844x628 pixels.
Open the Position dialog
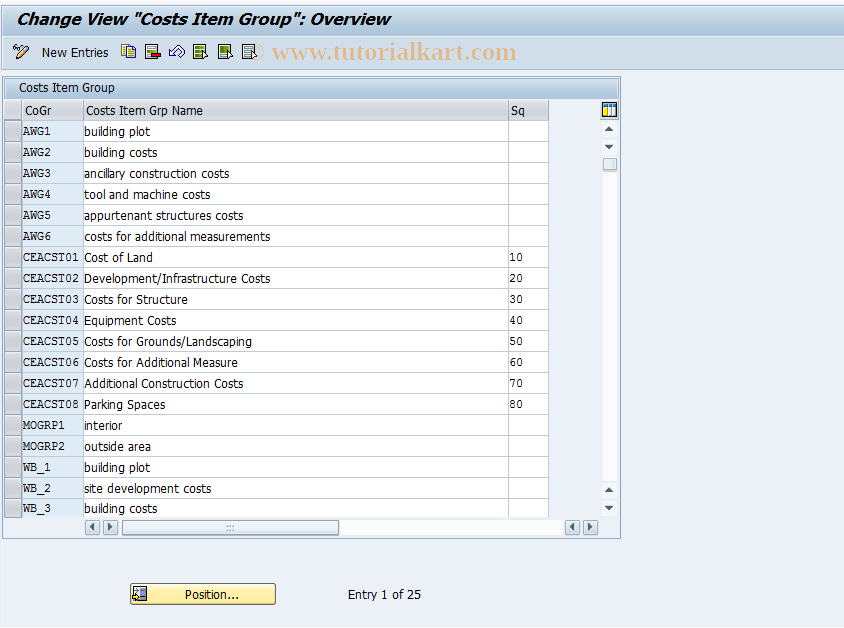click(202, 593)
